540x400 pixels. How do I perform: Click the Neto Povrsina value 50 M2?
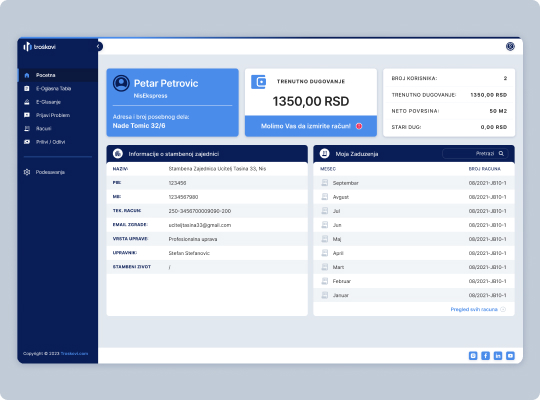498,111
